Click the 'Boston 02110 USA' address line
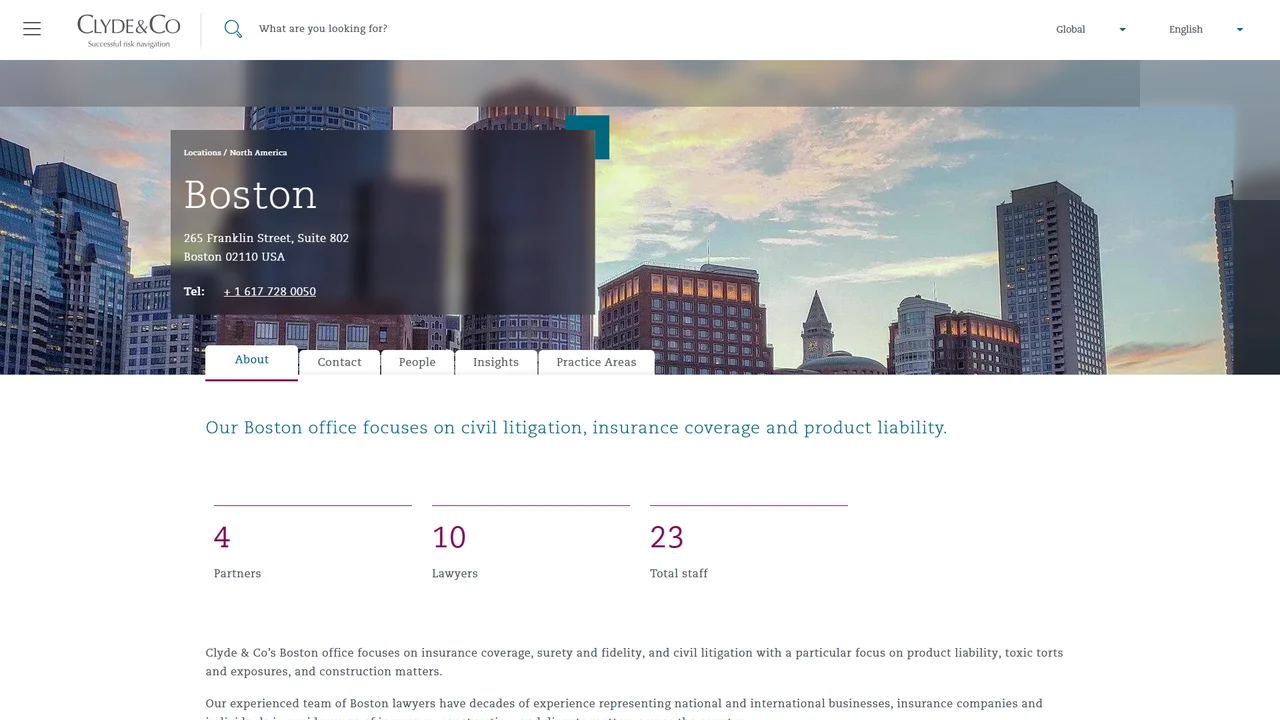The image size is (1280, 720). pos(234,257)
